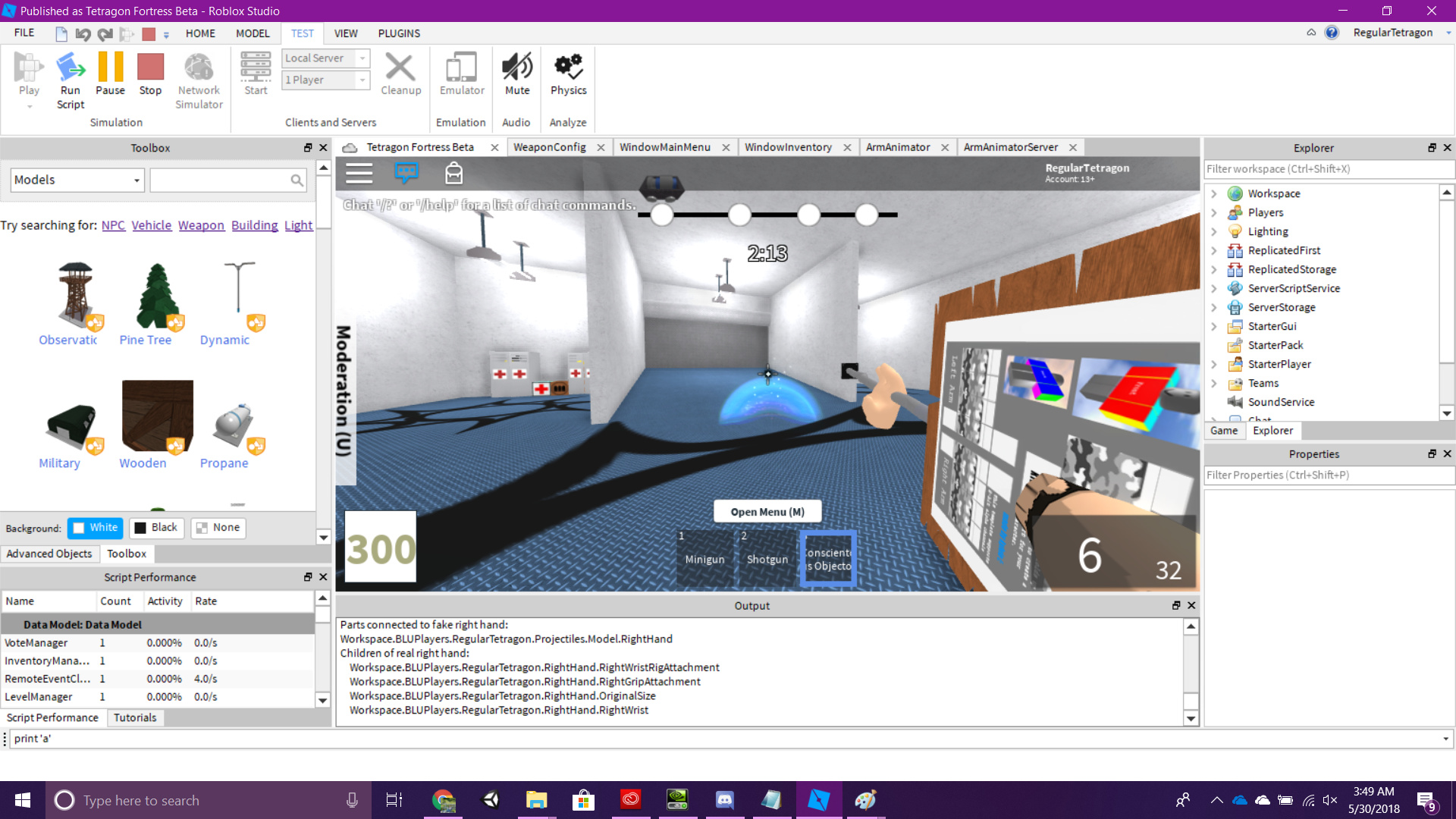Click Cleanup in Clients and Servers

pos(400,72)
